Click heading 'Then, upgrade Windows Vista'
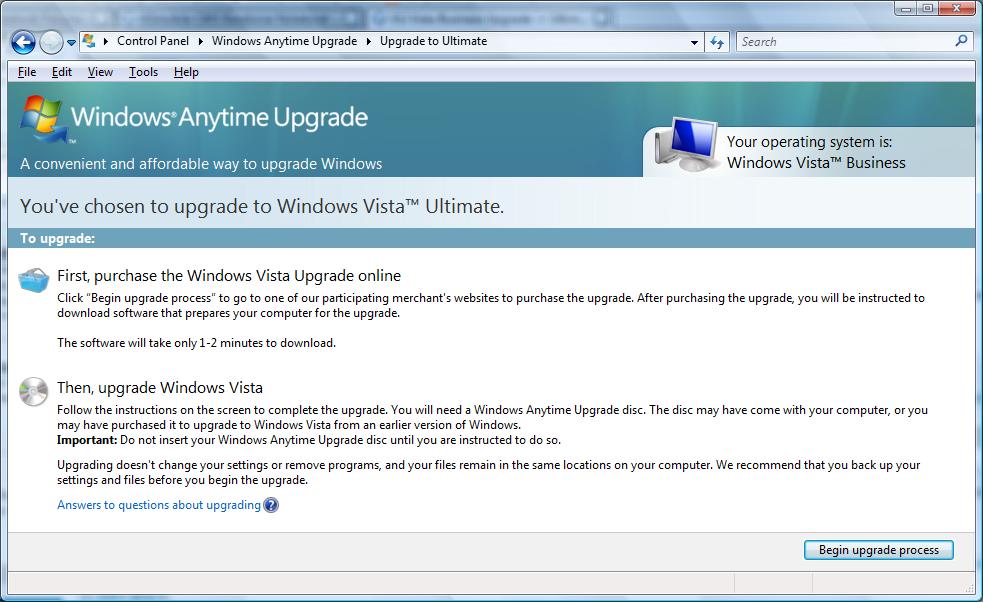 click(160, 388)
